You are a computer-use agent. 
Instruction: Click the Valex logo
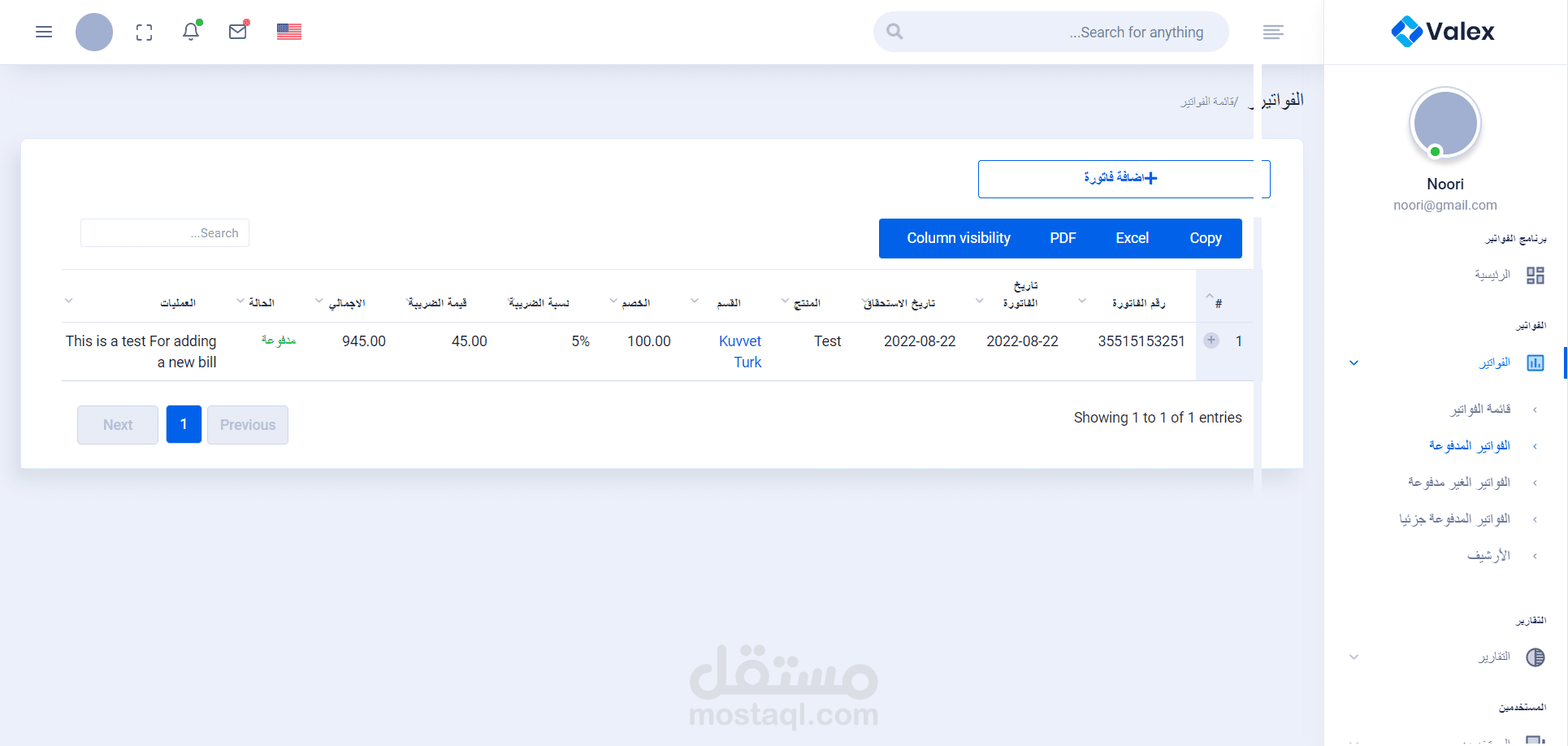coord(1443,32)
